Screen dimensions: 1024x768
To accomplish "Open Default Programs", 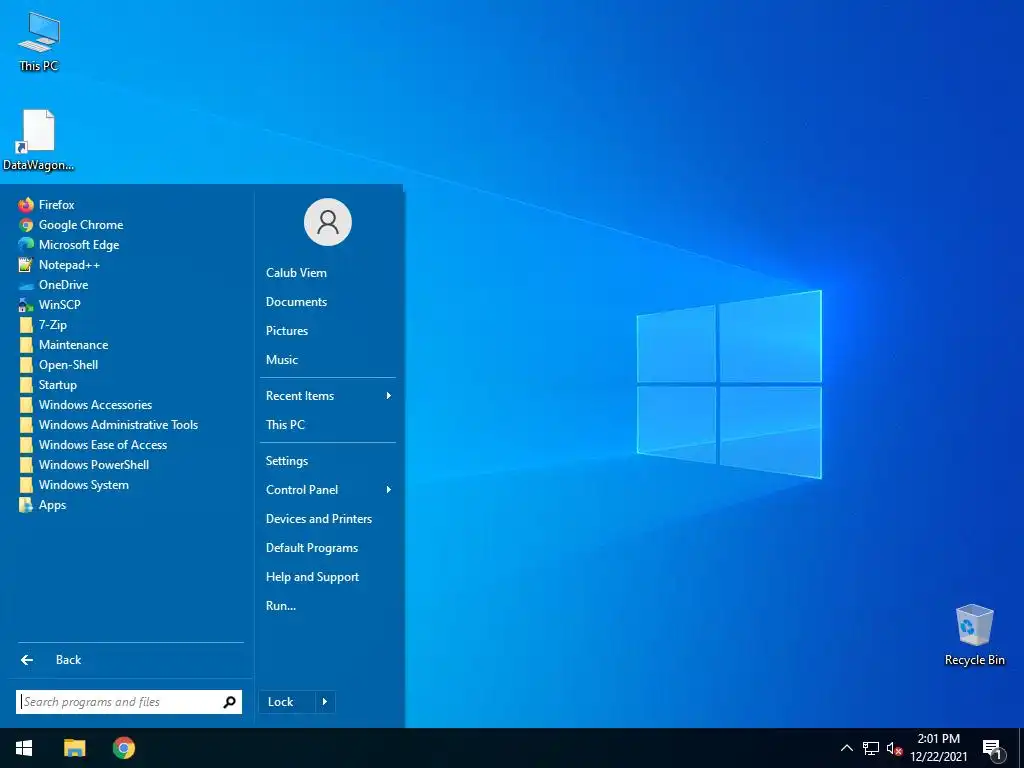I will pyautogui.click(x=312, y=548).
